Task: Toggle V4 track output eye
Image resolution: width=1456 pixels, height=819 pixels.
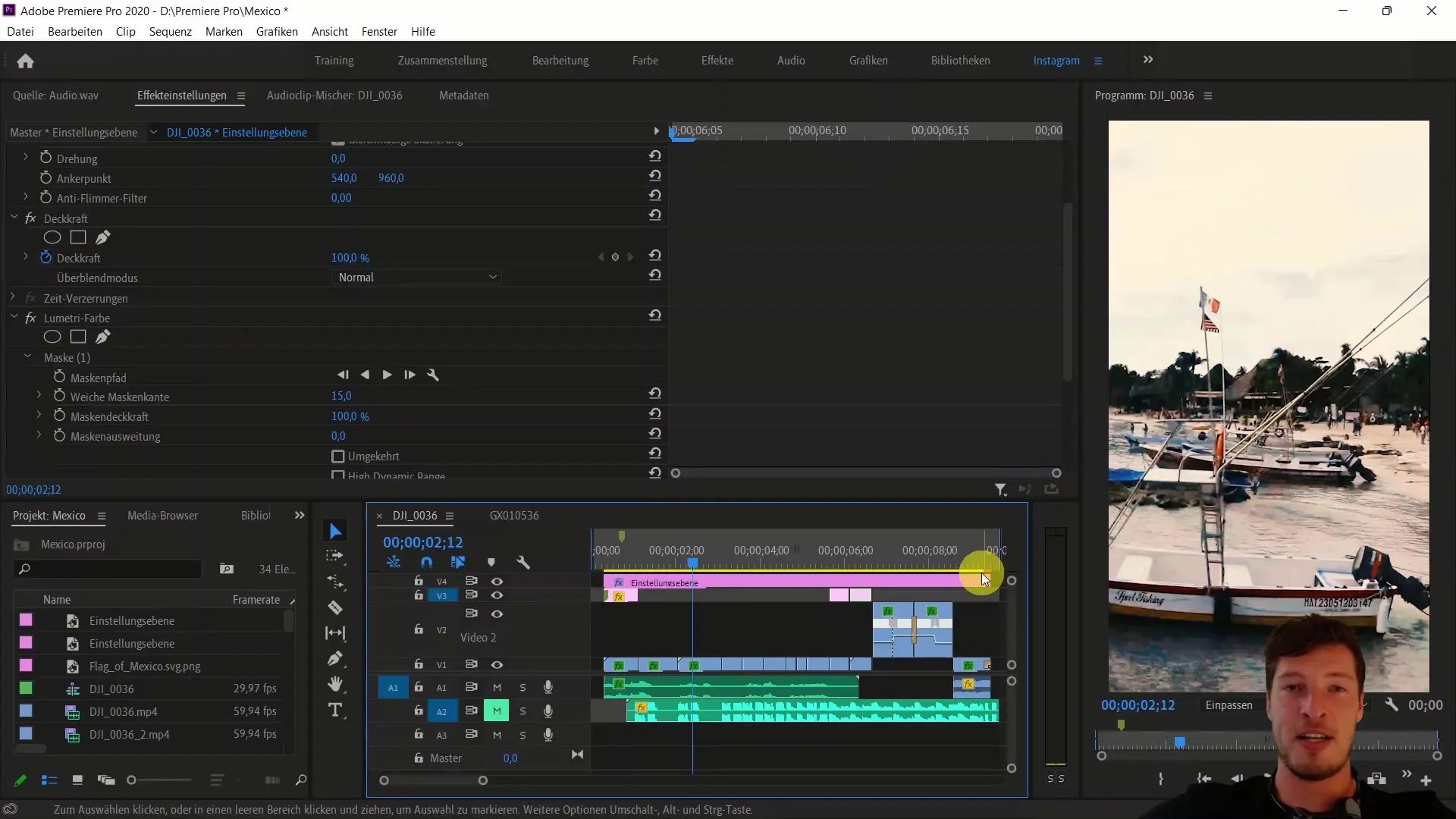Action: coord(497,581)
